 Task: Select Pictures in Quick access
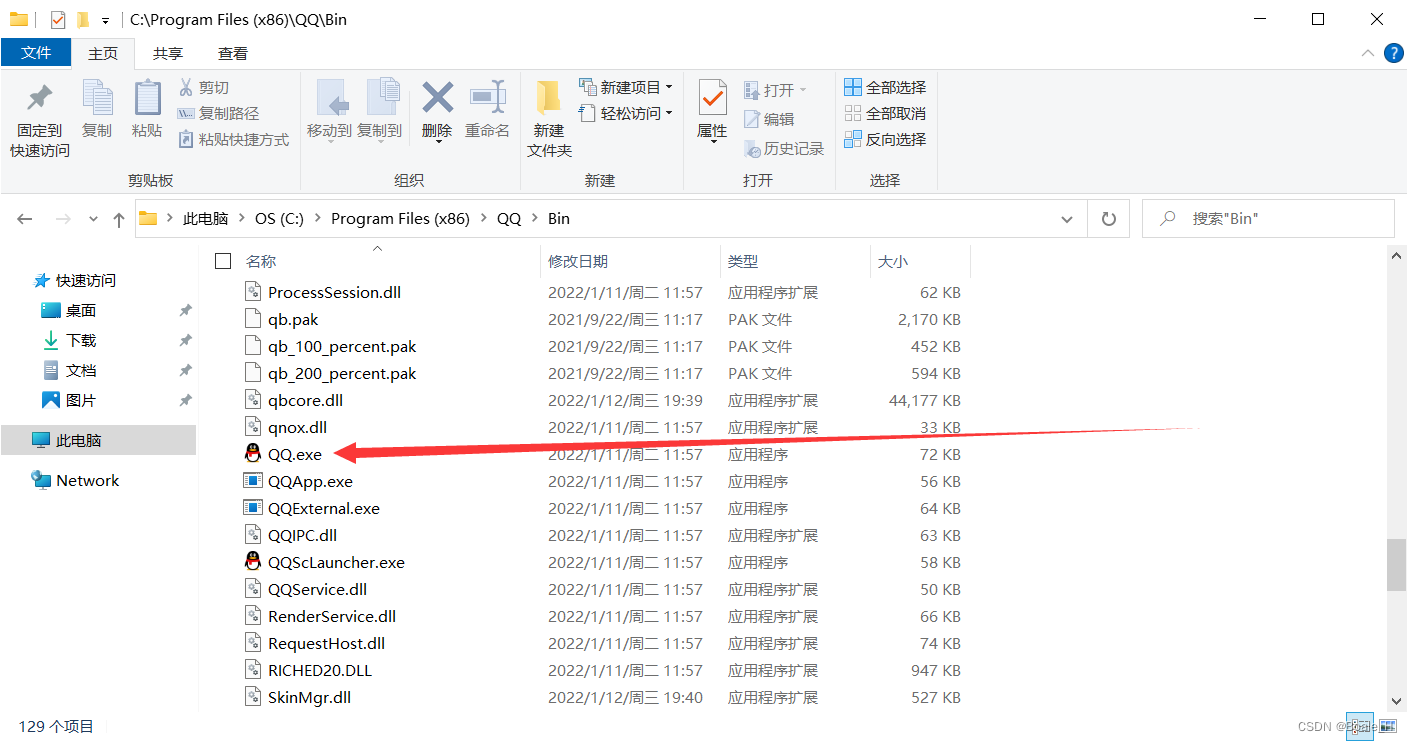tap(81, 400)
